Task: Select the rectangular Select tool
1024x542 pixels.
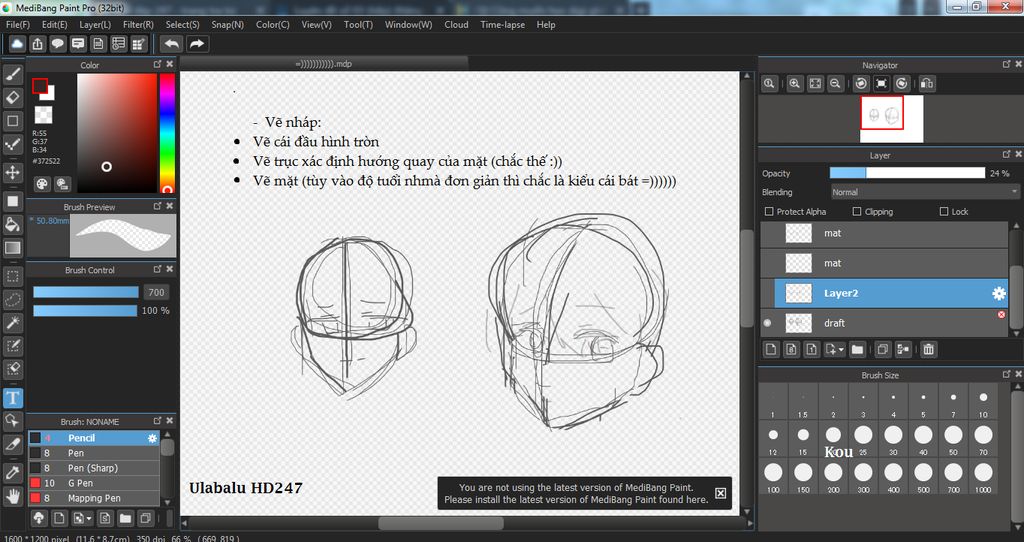Action: click(x=13, y=276)
